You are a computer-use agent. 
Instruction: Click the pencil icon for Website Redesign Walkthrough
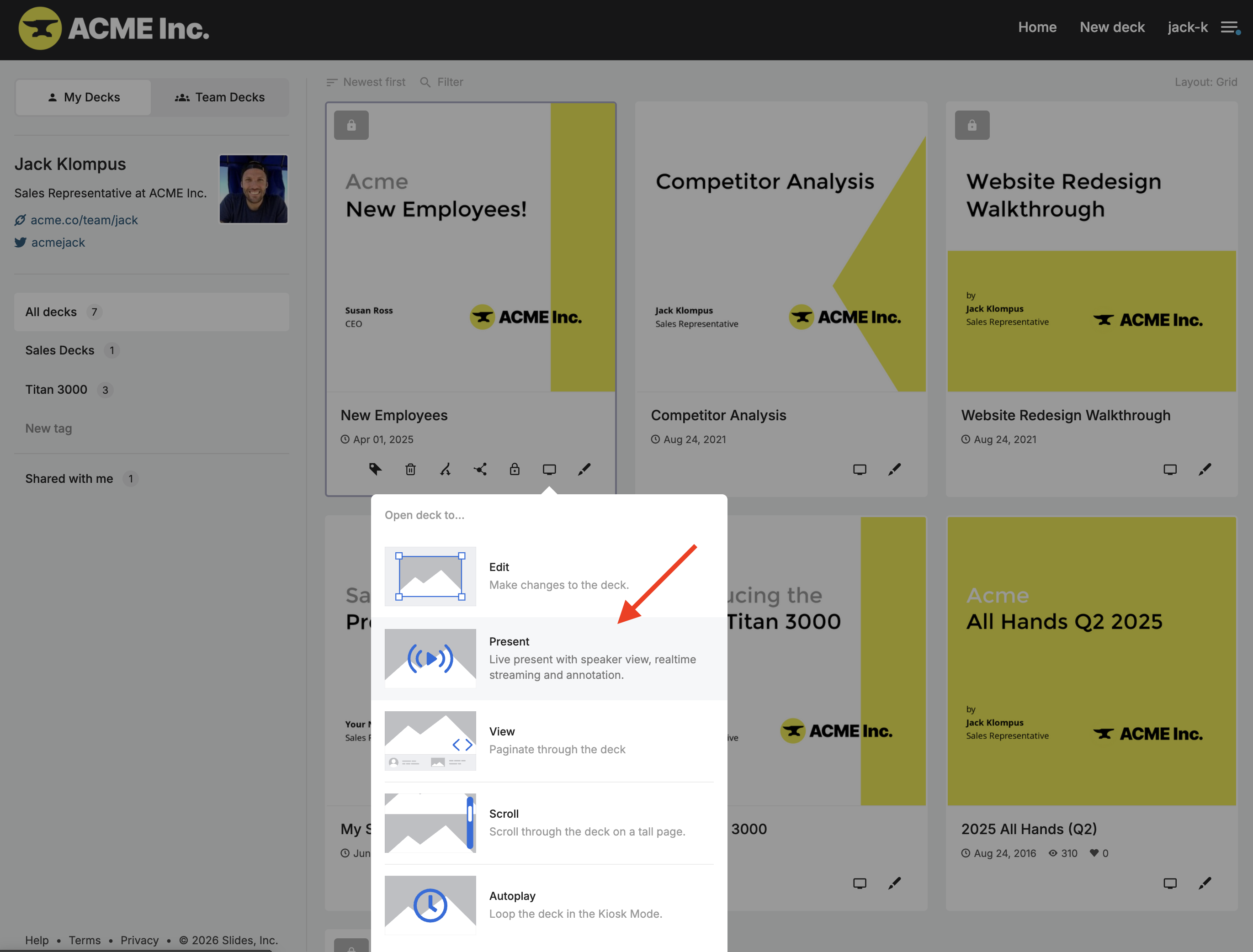tap(1205, 469)
